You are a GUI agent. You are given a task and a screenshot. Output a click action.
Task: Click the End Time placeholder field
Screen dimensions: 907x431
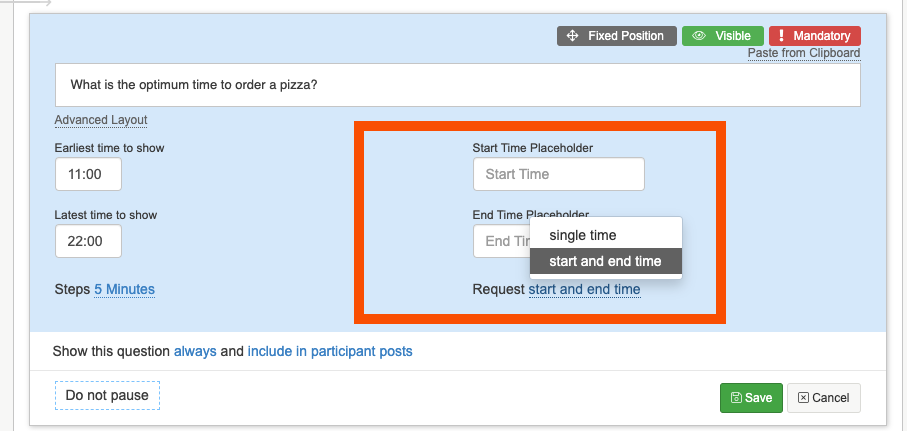pos(500,241)
